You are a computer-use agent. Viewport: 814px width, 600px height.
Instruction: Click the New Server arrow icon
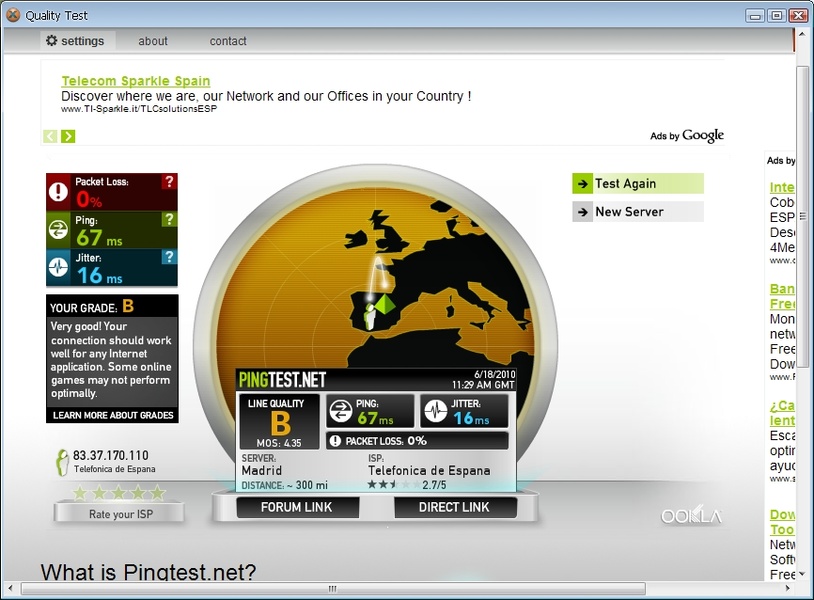582,212
